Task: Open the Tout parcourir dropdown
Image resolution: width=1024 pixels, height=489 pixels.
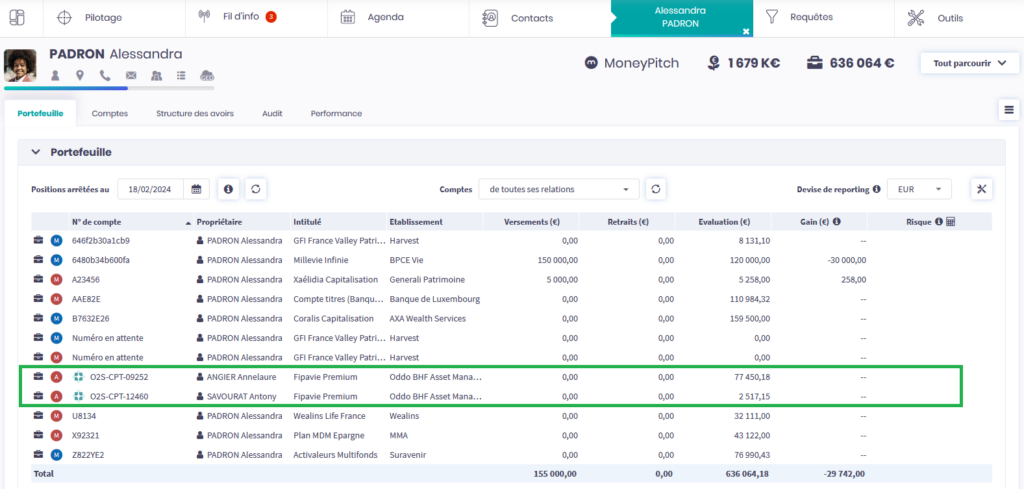Action: pos(968,63)
